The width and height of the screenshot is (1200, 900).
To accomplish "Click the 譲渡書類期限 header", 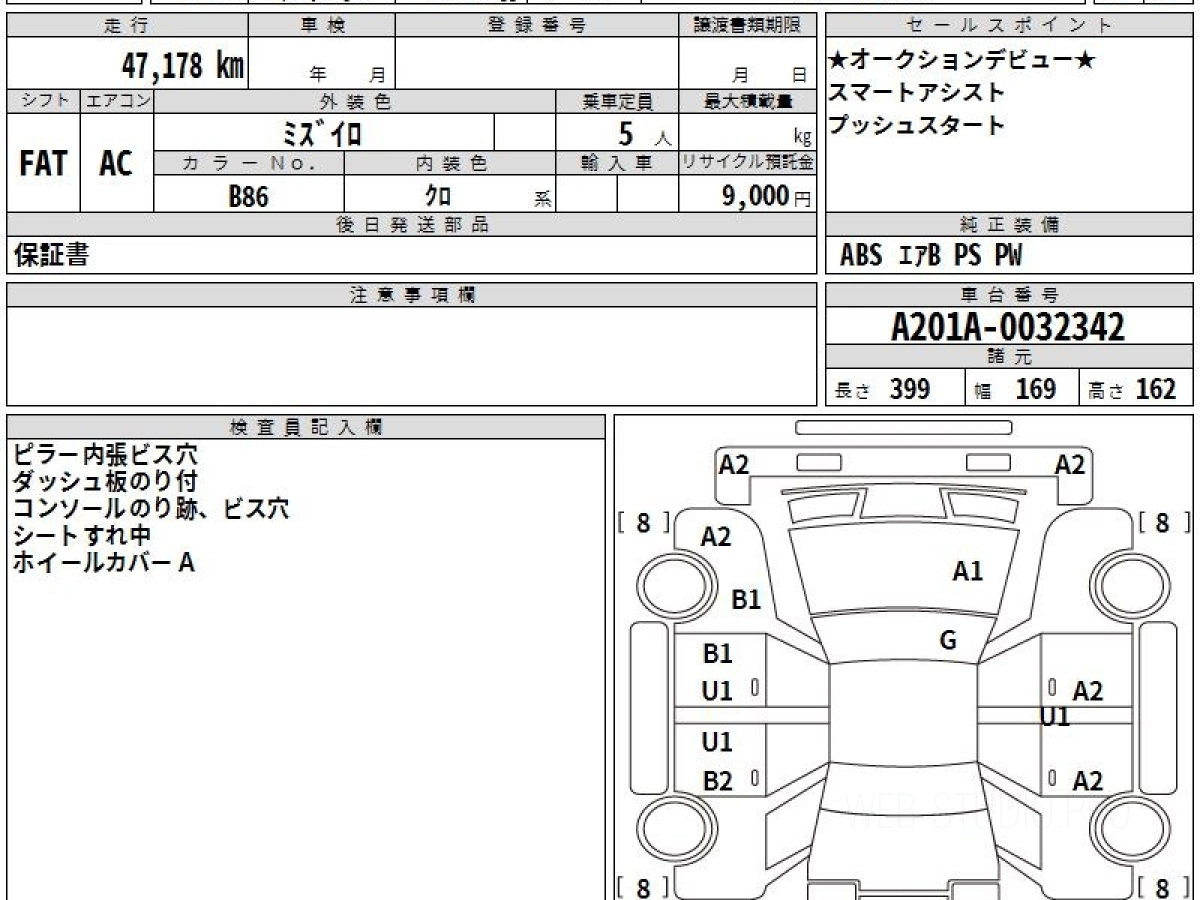I will (x=748, y=26).
